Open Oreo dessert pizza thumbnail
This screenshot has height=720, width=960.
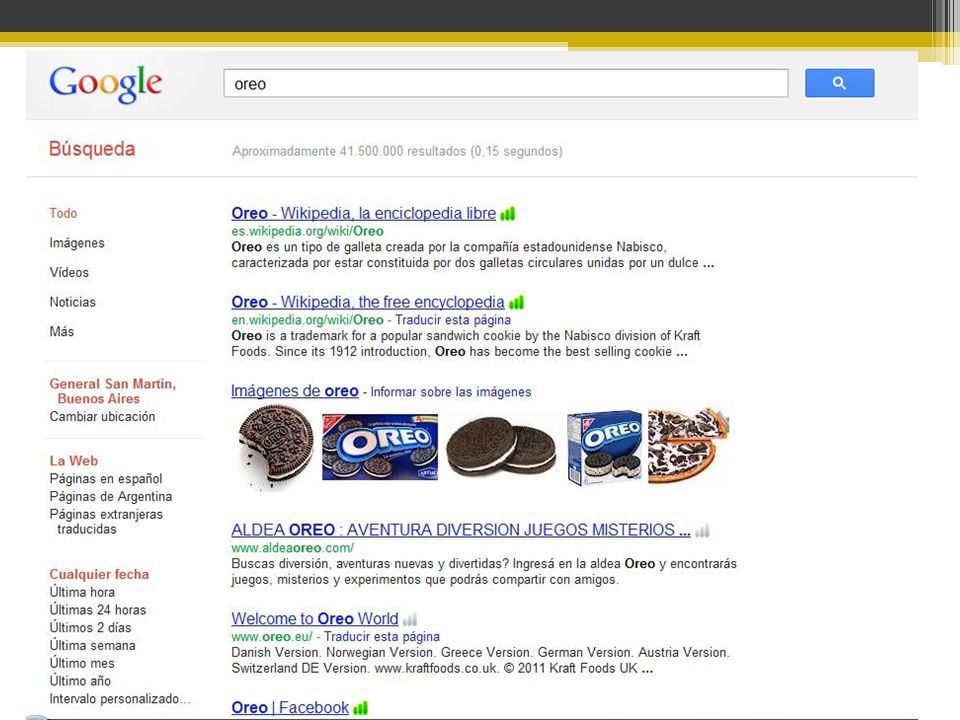click(x=689, y=445)
